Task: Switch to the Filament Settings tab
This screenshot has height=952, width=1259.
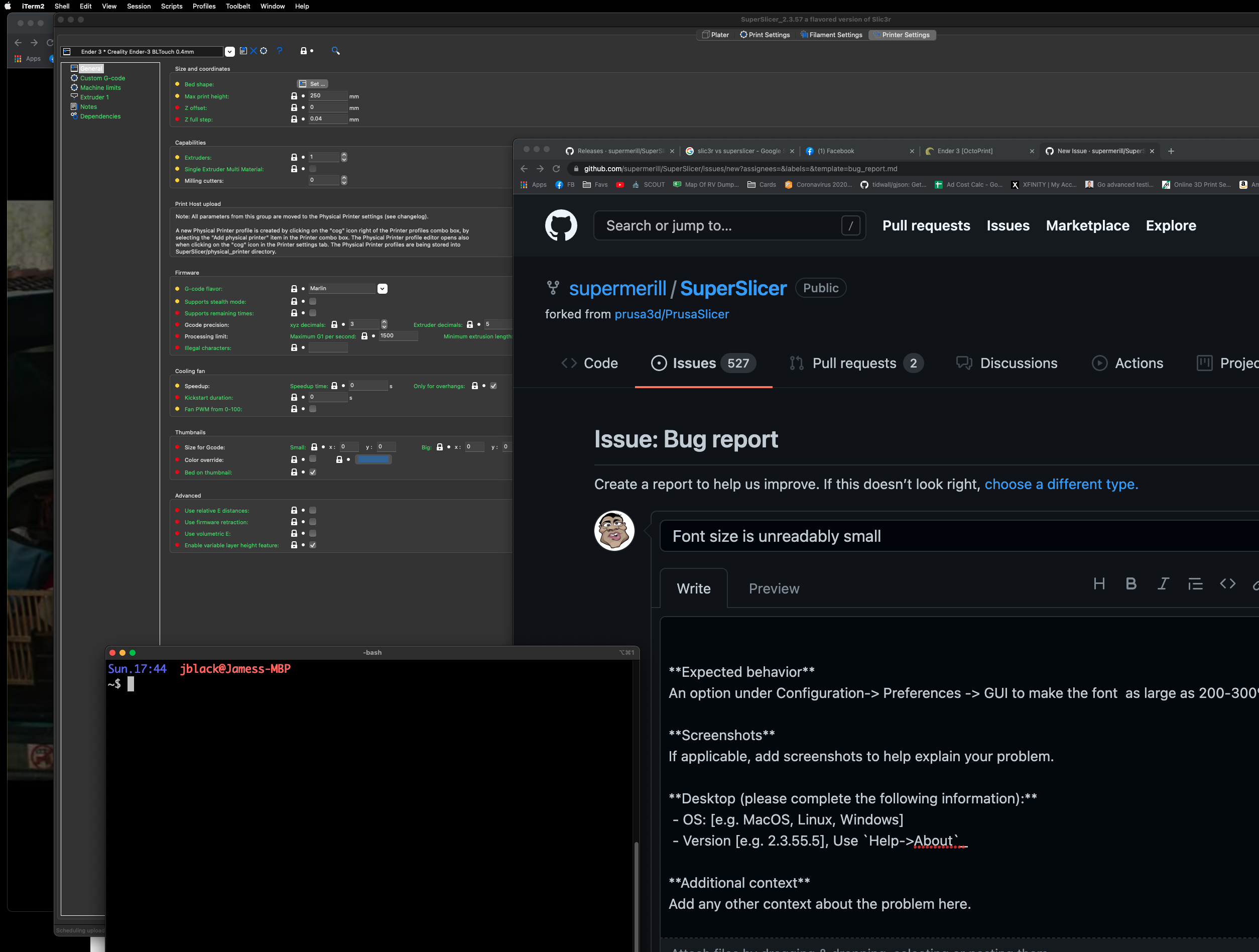Action: point(832,35)
